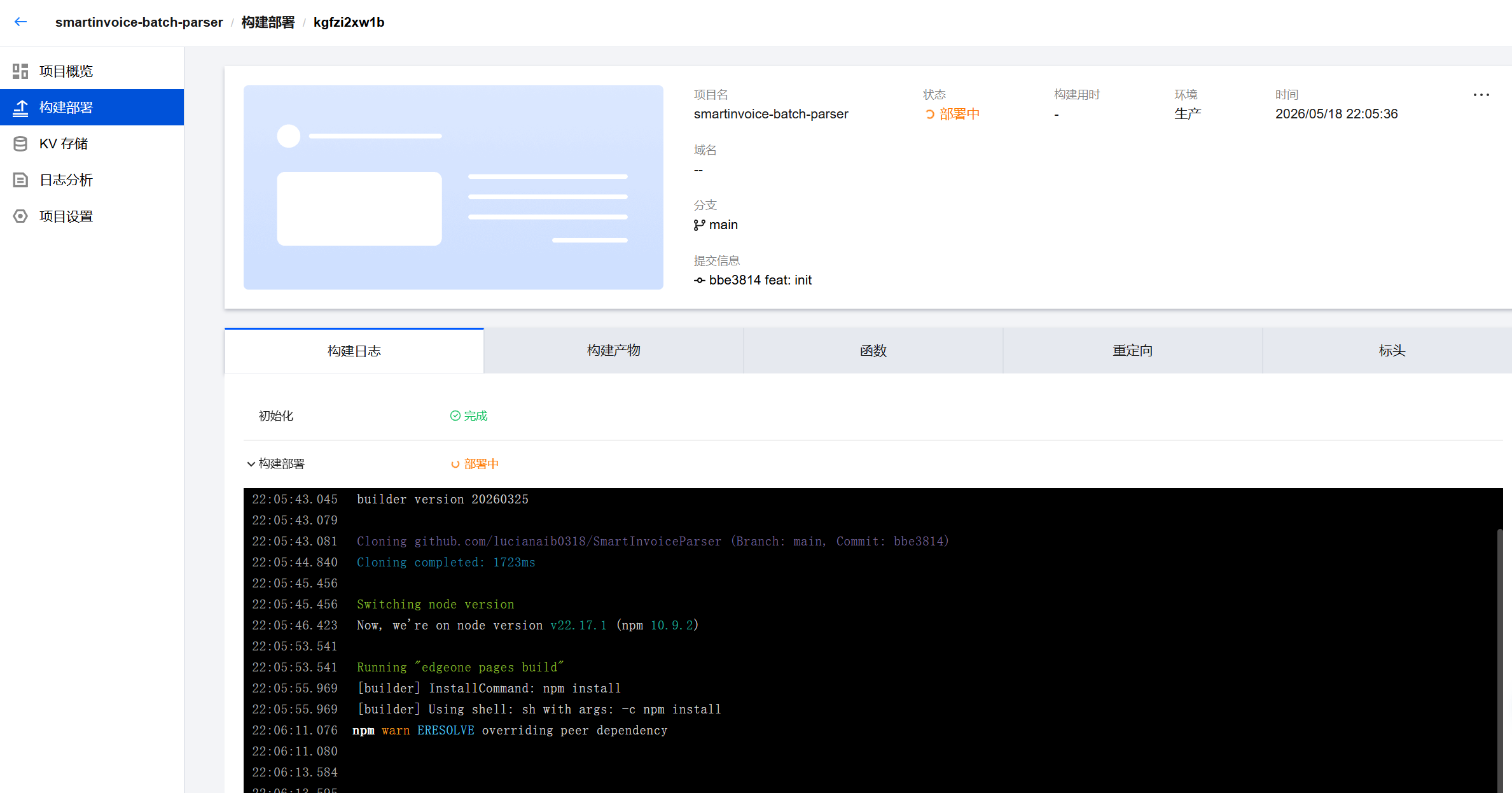Viewport: 1512px width, 793px height.
Task: Open the 项目设置 gear icon
Action: pos(20,216)
